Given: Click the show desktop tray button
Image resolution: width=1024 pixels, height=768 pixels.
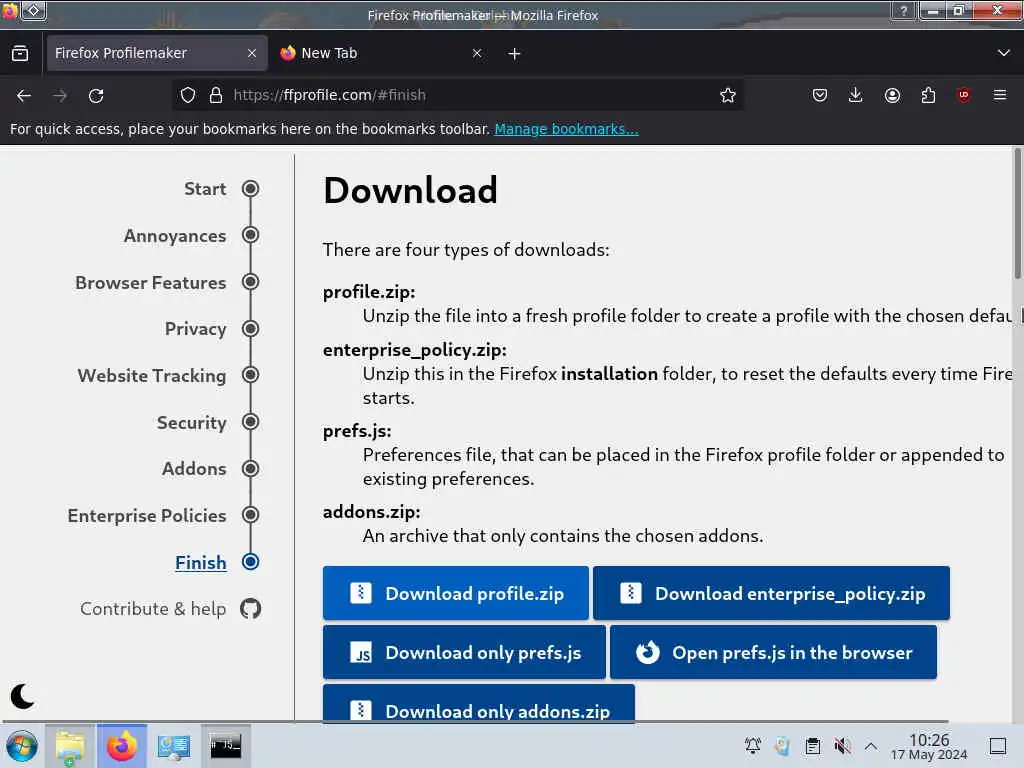Looking at the screenshot, I should (998, 746).
